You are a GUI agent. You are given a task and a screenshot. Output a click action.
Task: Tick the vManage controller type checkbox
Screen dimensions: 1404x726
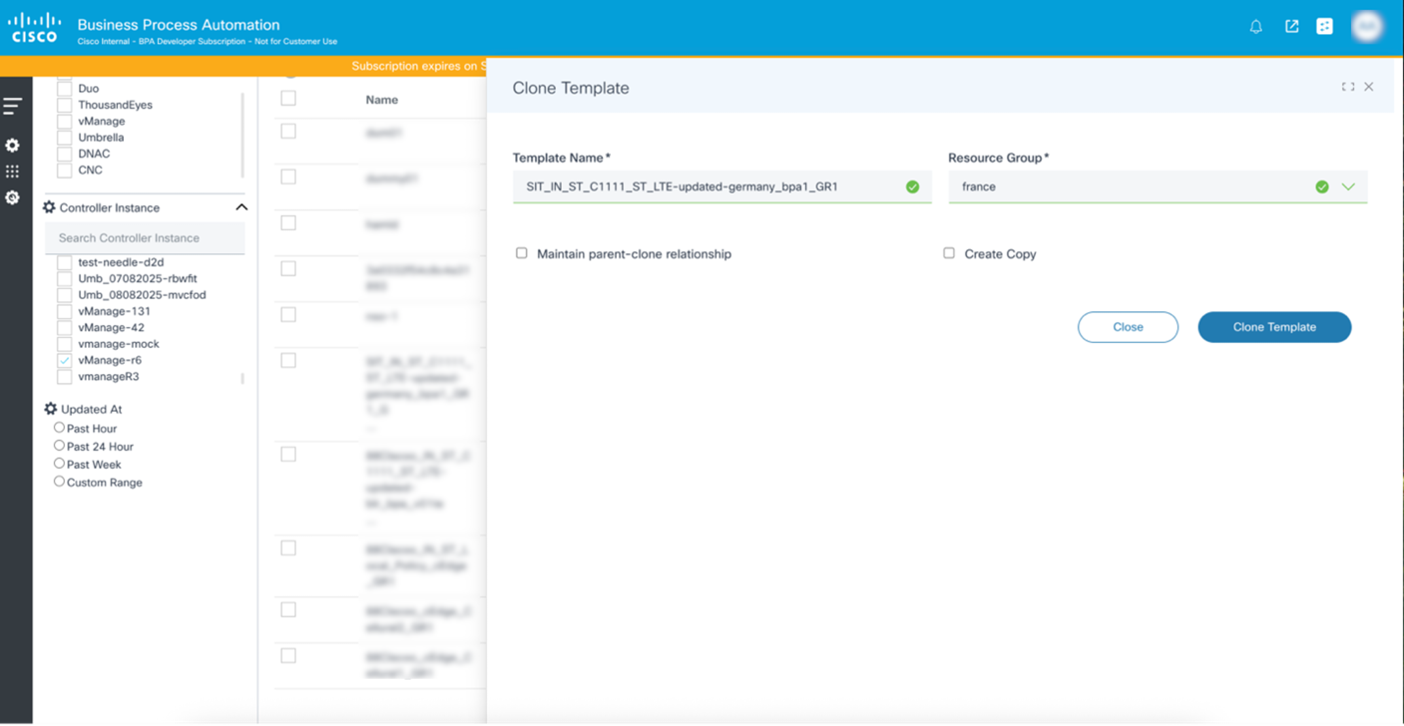65,121
